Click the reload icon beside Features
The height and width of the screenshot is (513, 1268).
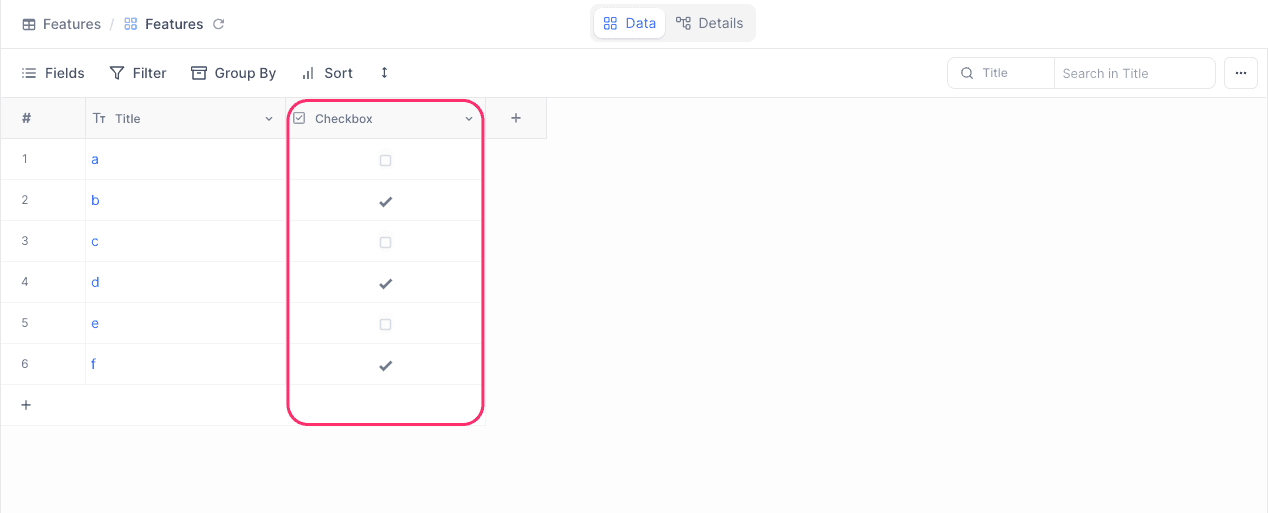tap(219, 24)
